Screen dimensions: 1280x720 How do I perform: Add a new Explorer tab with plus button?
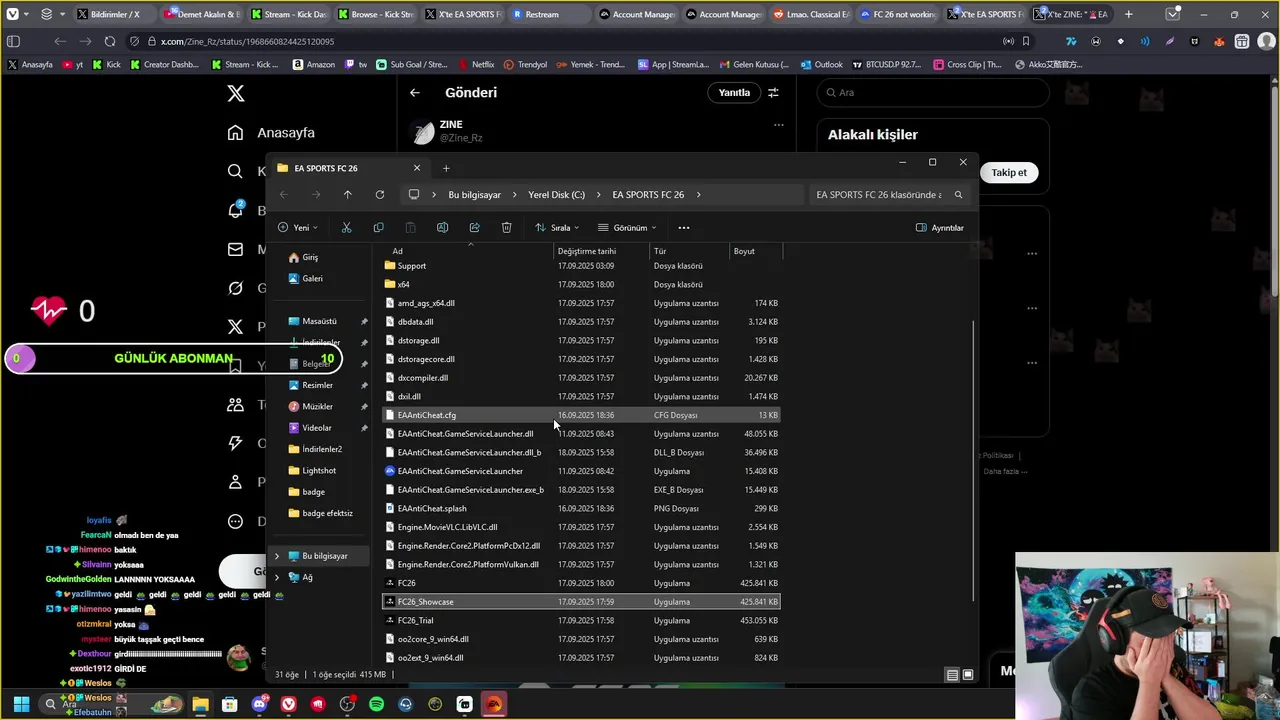[446, 168]
